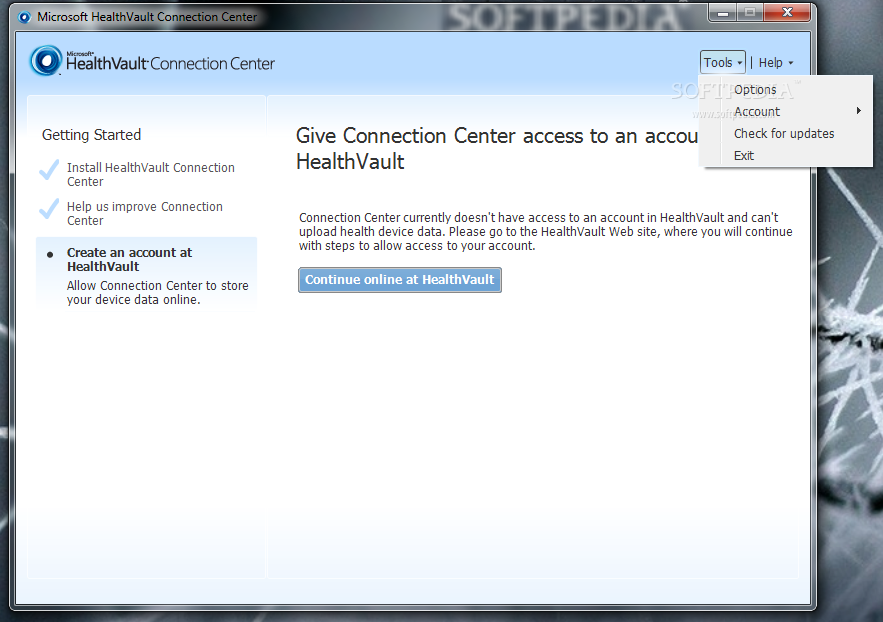Screen dimensions: 883x622
Task: Expand the Account submenu arrow
Action: tap(858, 111)
